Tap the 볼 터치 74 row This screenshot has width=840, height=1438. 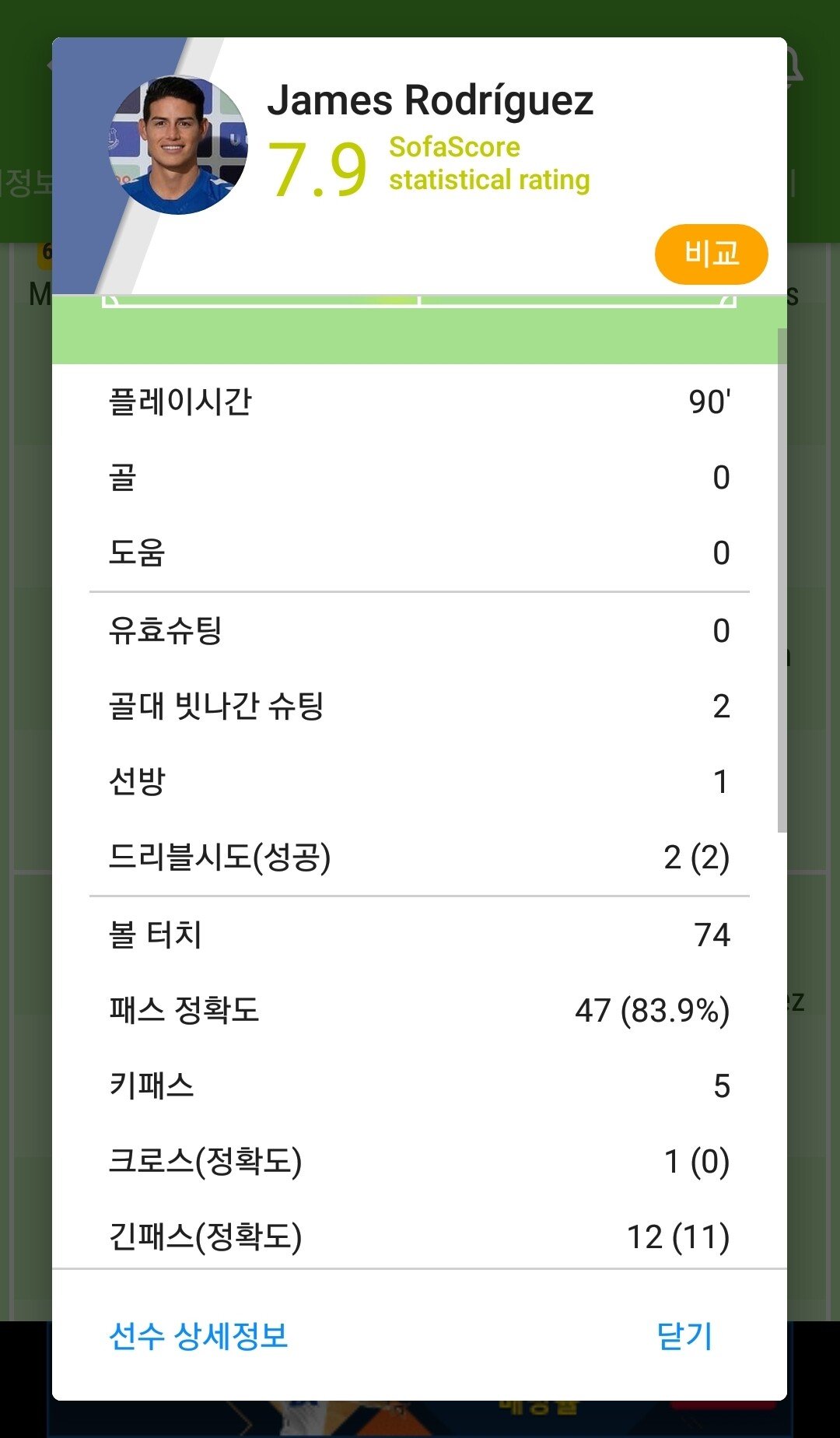click(419, 935)
